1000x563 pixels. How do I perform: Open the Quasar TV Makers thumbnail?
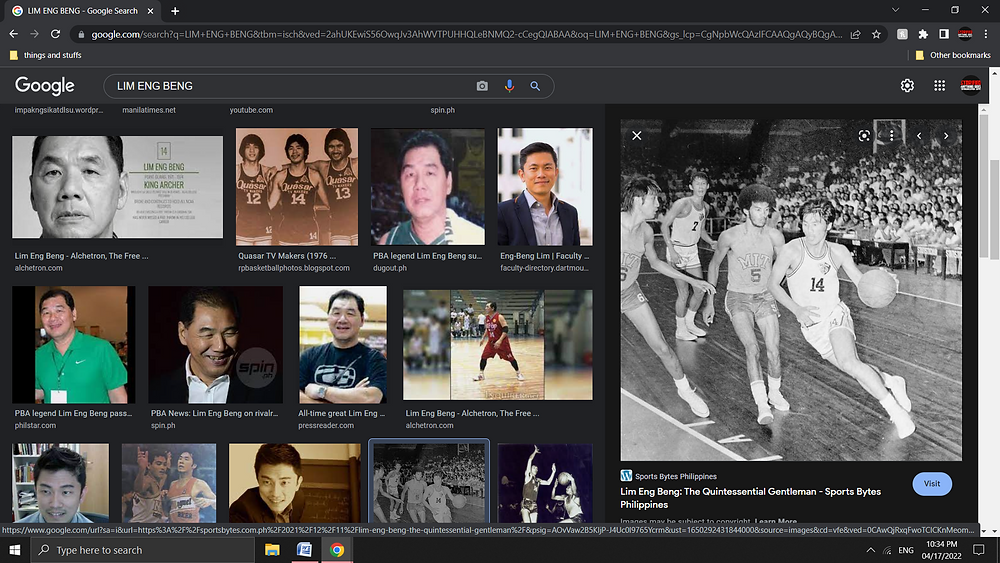tap(297, 187)
